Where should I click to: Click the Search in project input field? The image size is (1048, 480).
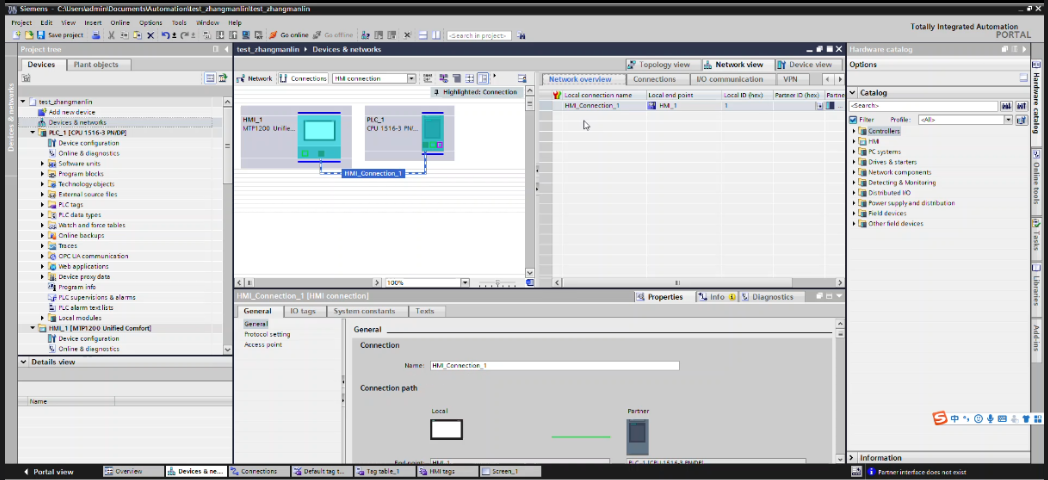pyautogui.click(x=479, y=35)
